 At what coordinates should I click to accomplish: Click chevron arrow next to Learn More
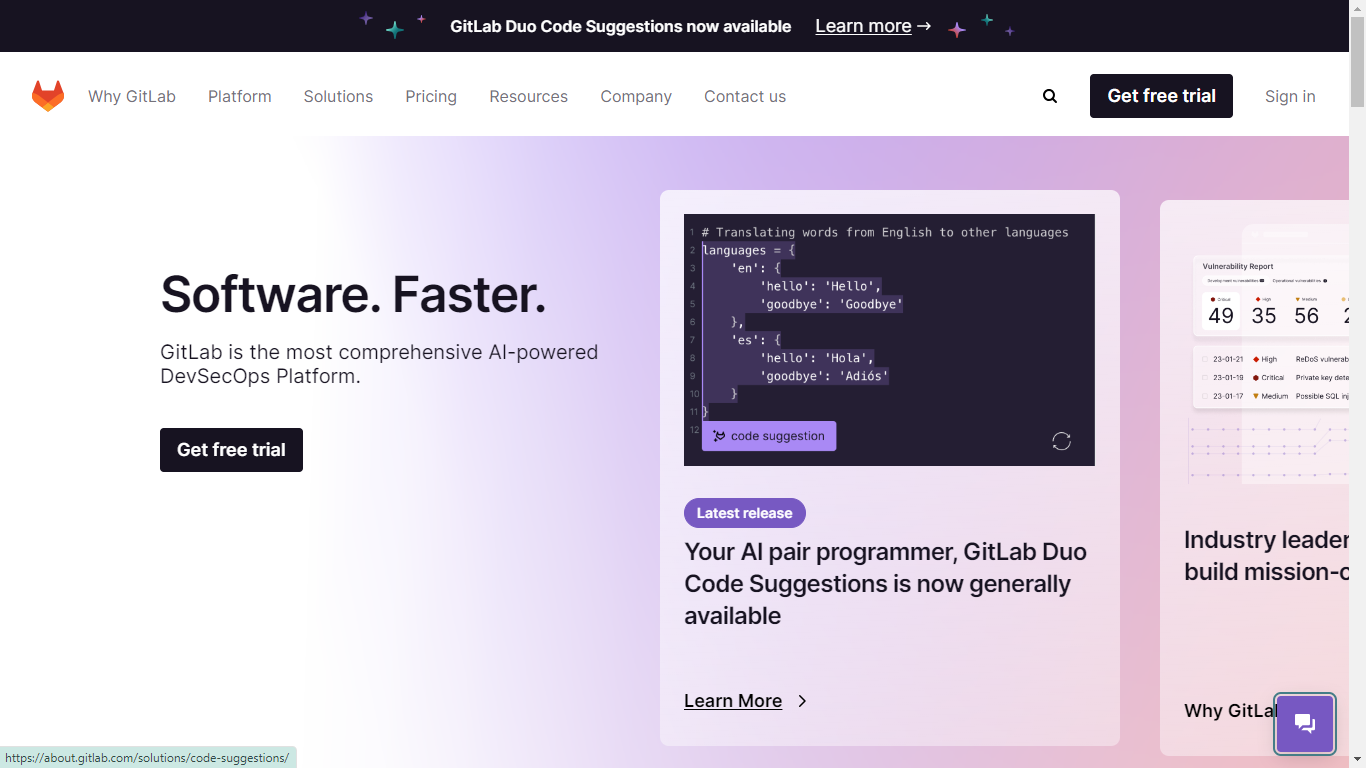tap(802, 701)
